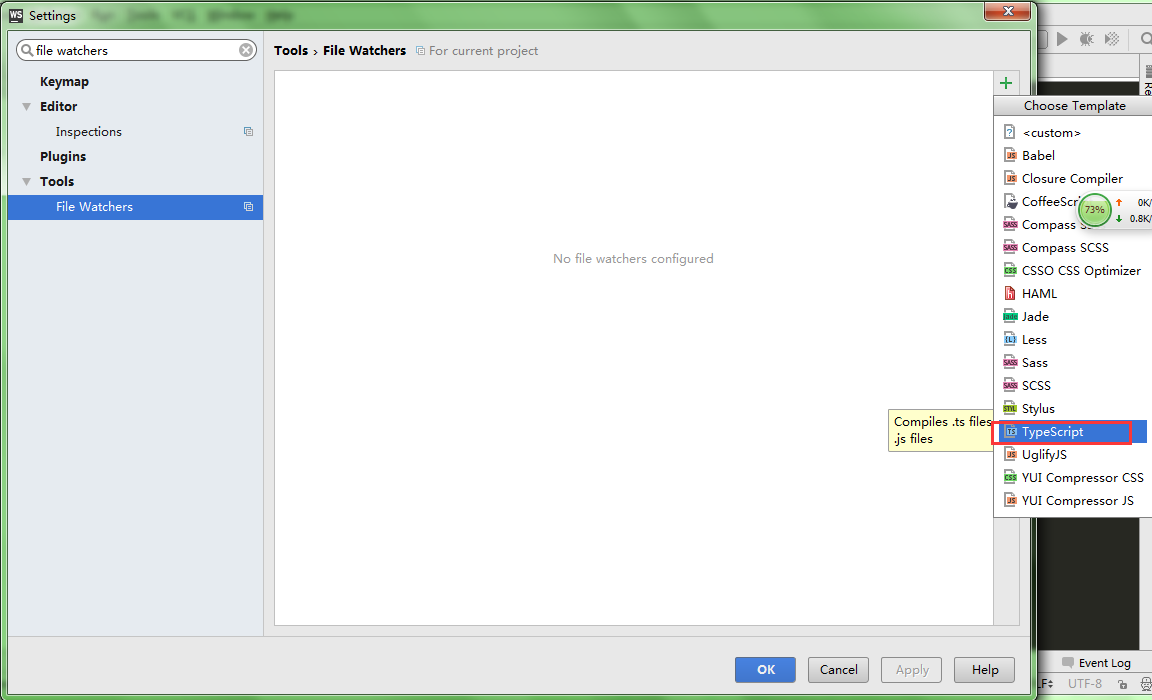
Task: Choose the TypeScript template
Action: 1070,432
